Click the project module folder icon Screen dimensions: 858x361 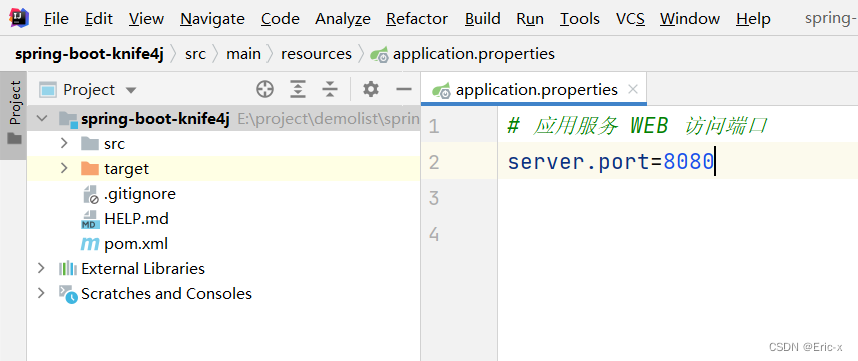pyautogui.click(x=68, y=119)
